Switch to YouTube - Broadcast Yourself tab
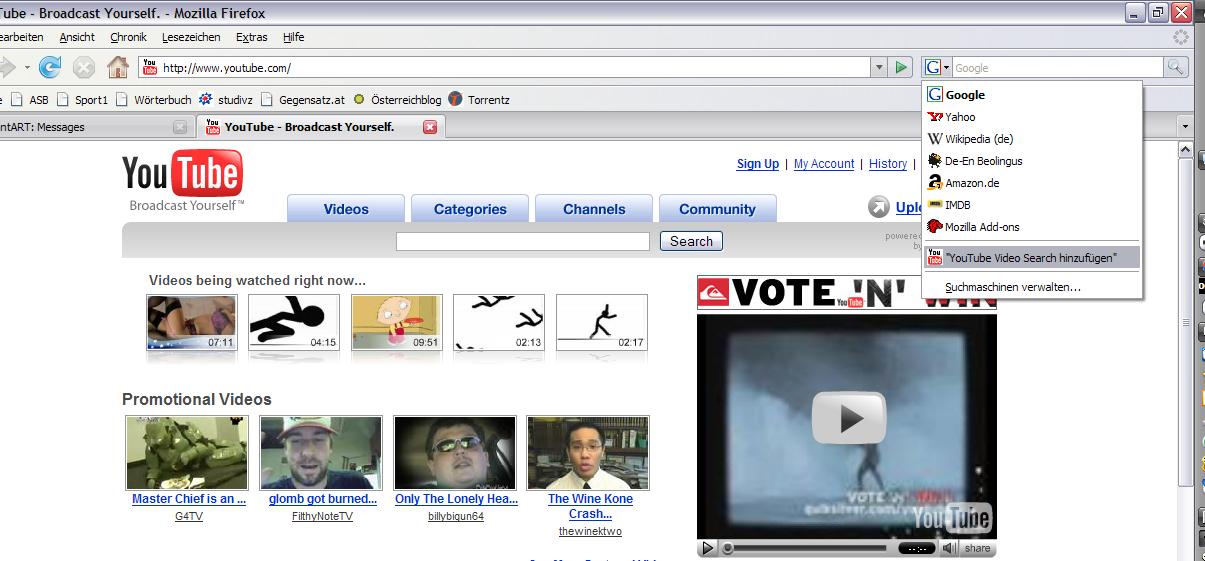This screenshot has width=1205, height=561. click(x=320, y=127)
